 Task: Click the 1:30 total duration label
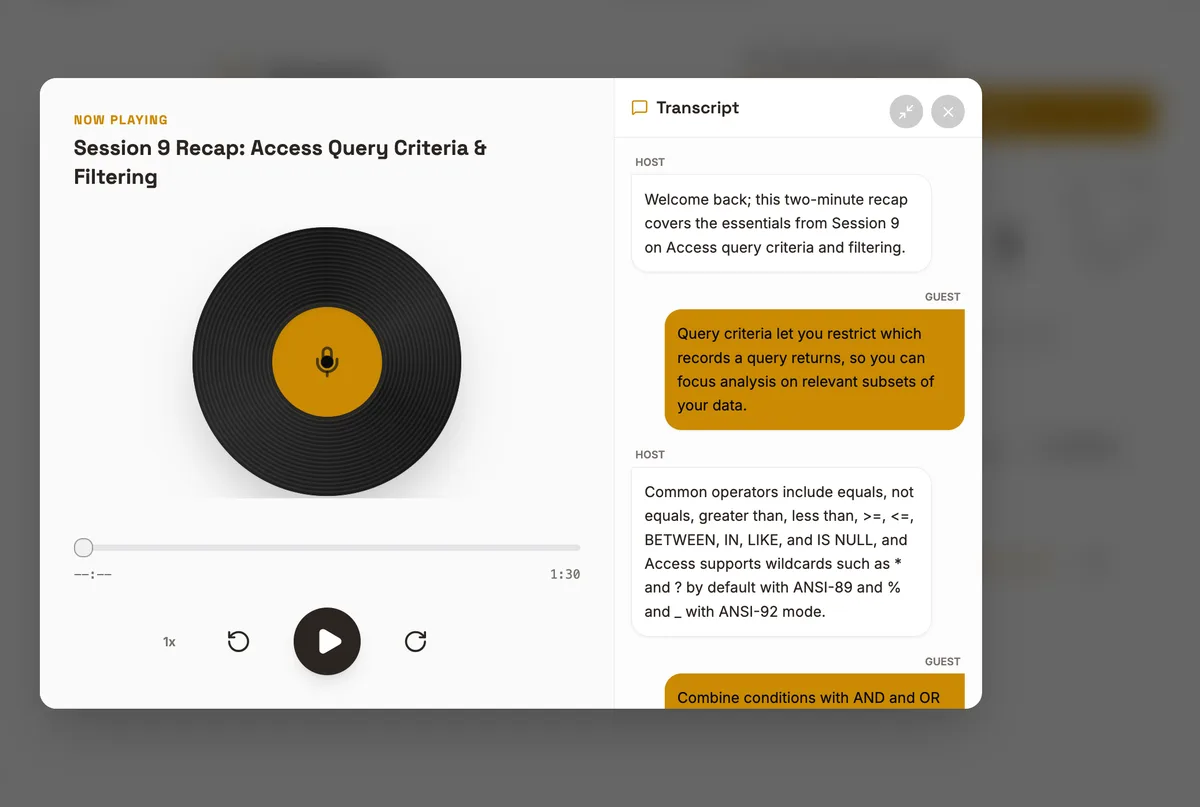point(565,574)
